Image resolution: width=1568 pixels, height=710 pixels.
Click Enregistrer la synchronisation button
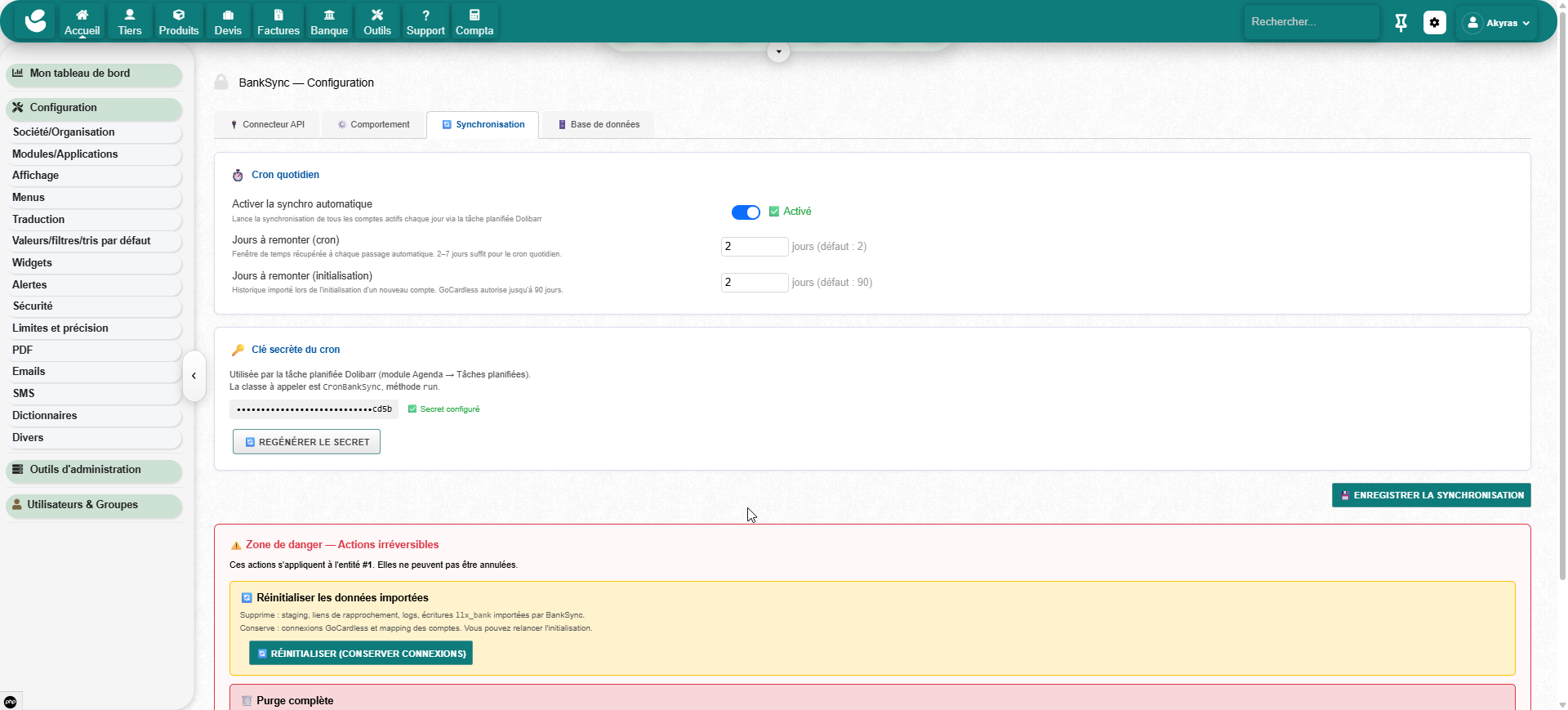click(x=1431, y=495)
